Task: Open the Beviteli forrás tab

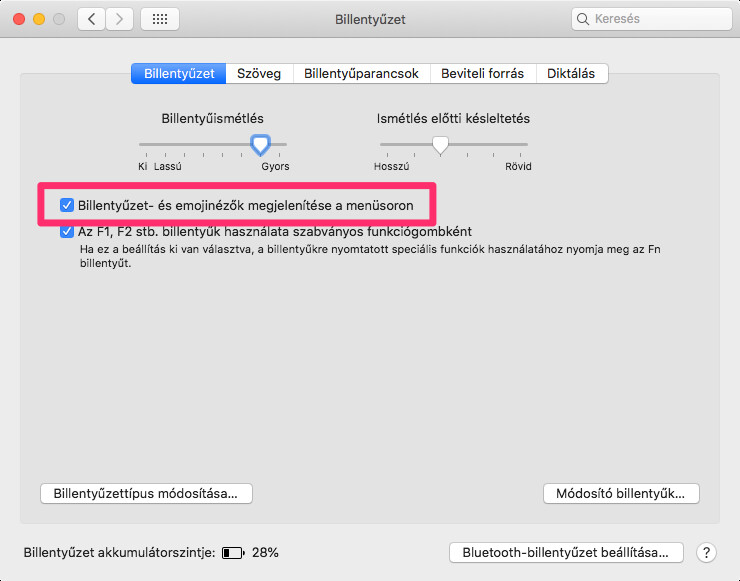Action: [x=482, y=74]
